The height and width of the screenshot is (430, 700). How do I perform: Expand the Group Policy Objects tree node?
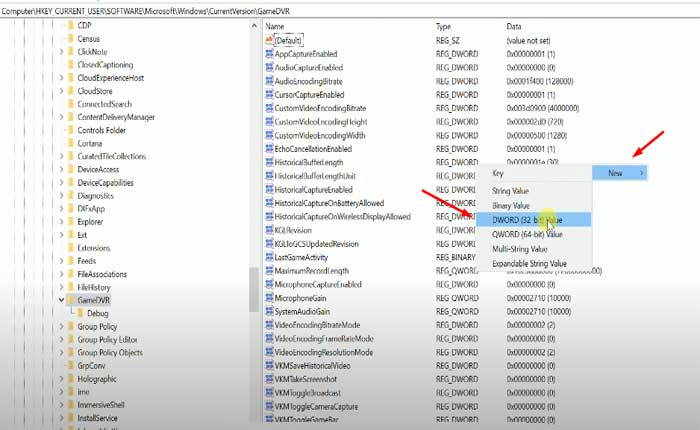tap(62, 352)
